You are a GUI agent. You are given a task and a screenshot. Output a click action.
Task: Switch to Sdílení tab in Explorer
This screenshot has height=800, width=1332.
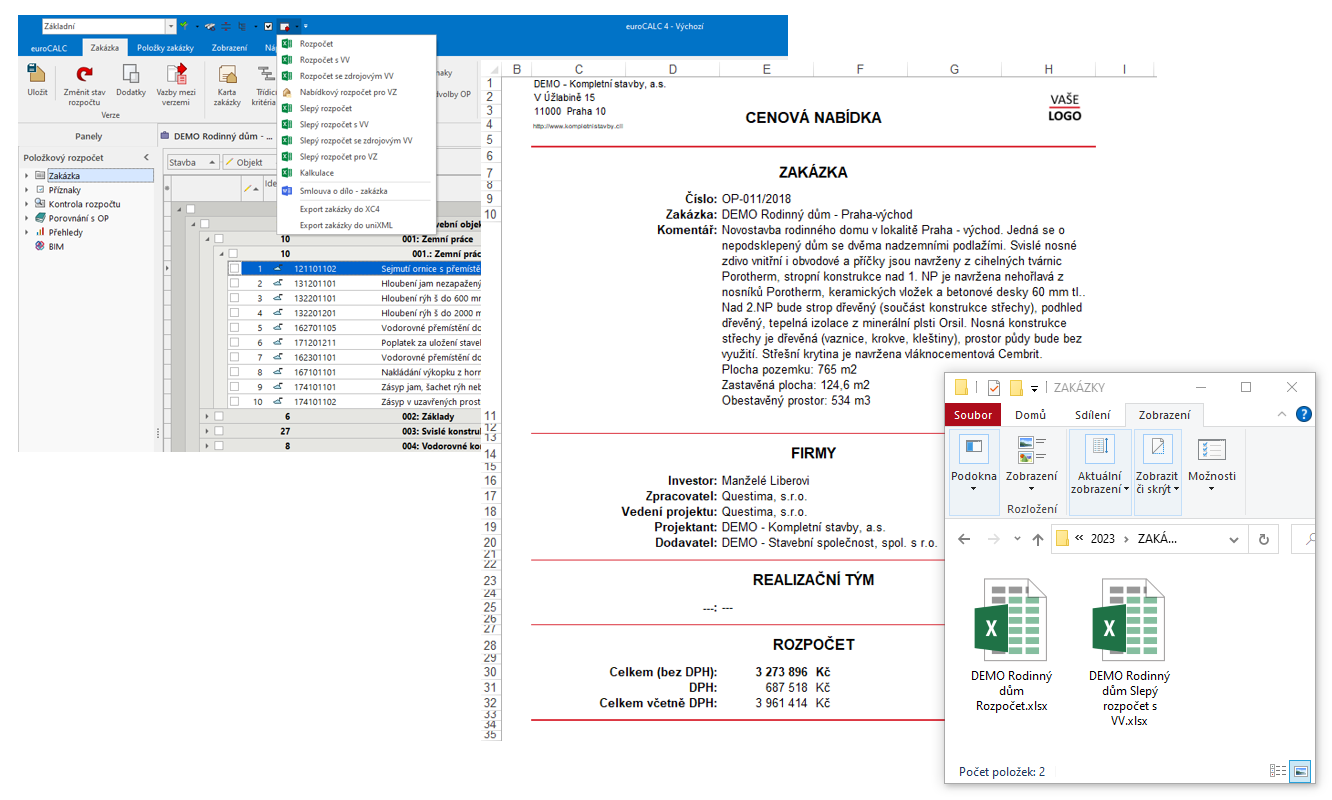pyautogui.click(x=1092, y=414)
